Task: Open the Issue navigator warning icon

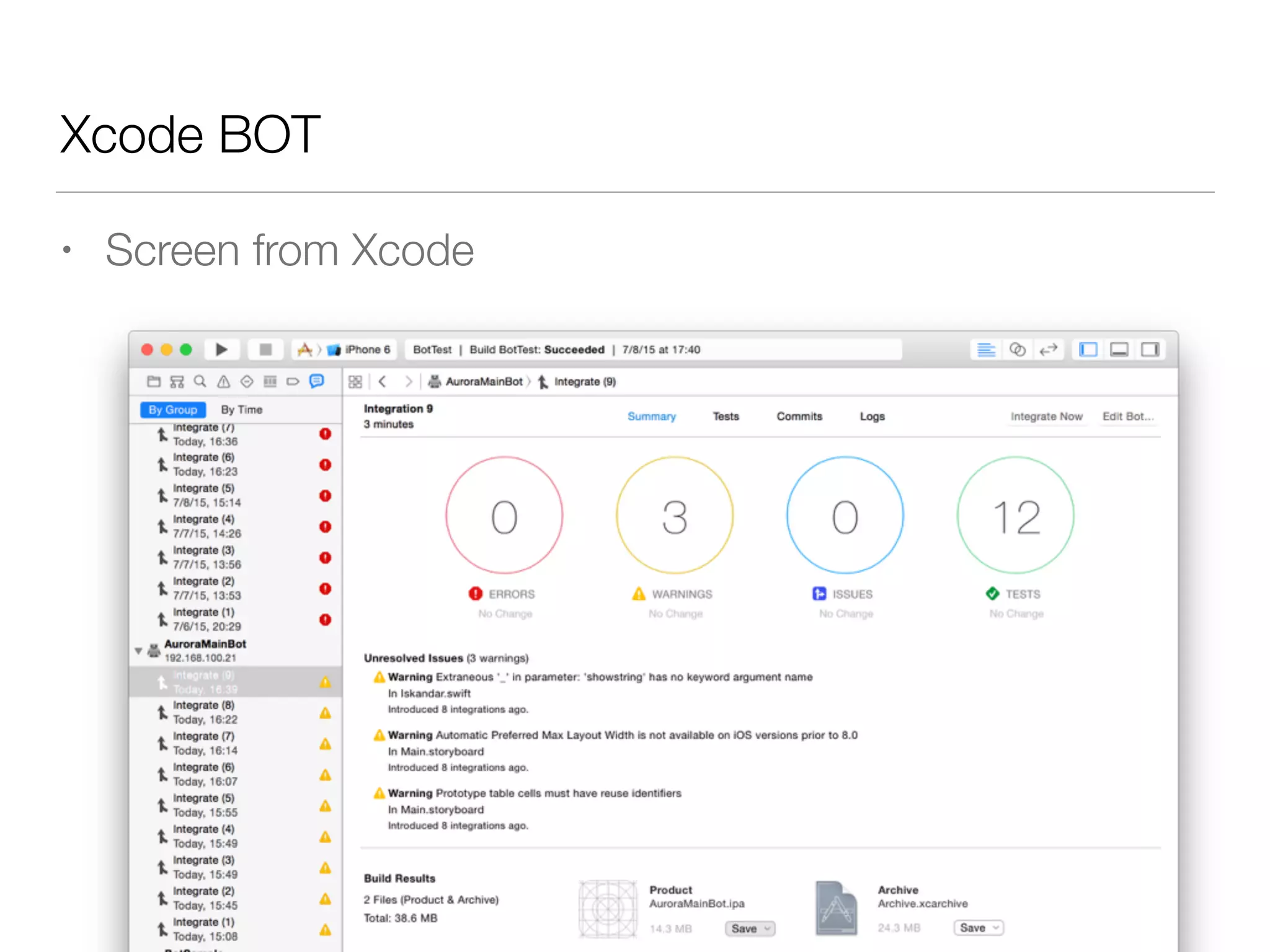Action: tap(223, 381)
